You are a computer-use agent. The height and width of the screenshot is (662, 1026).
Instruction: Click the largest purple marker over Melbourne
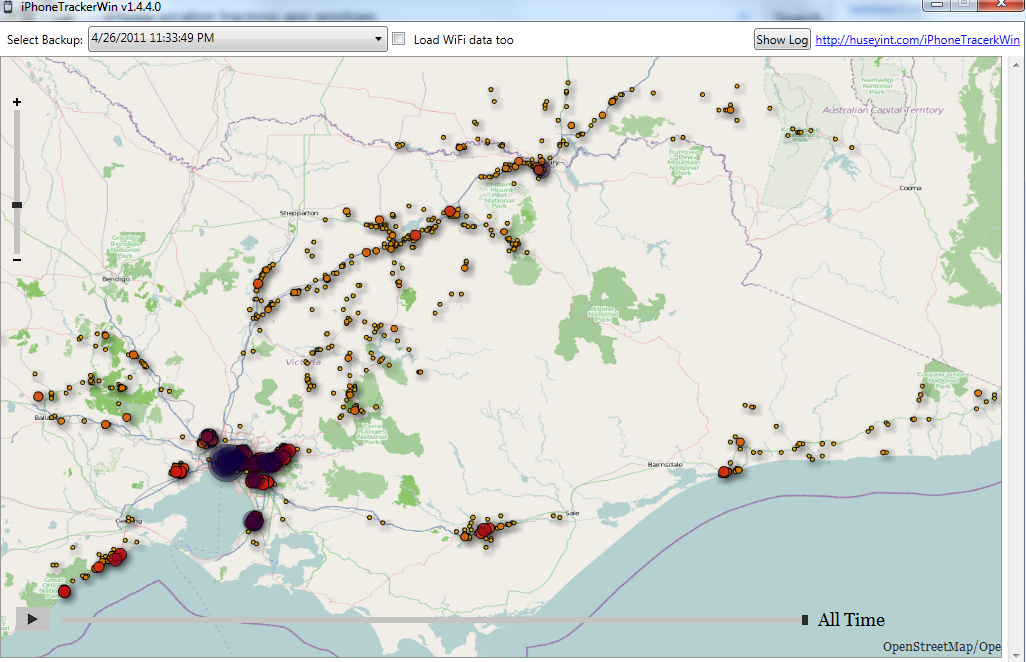[x=227, y=462]
